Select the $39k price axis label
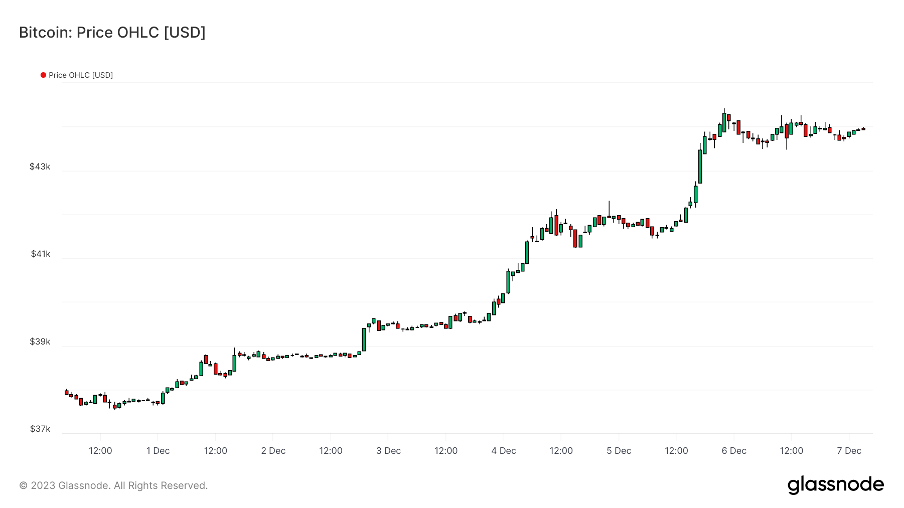This screenshot has height=508, width=904. (40, 342)
